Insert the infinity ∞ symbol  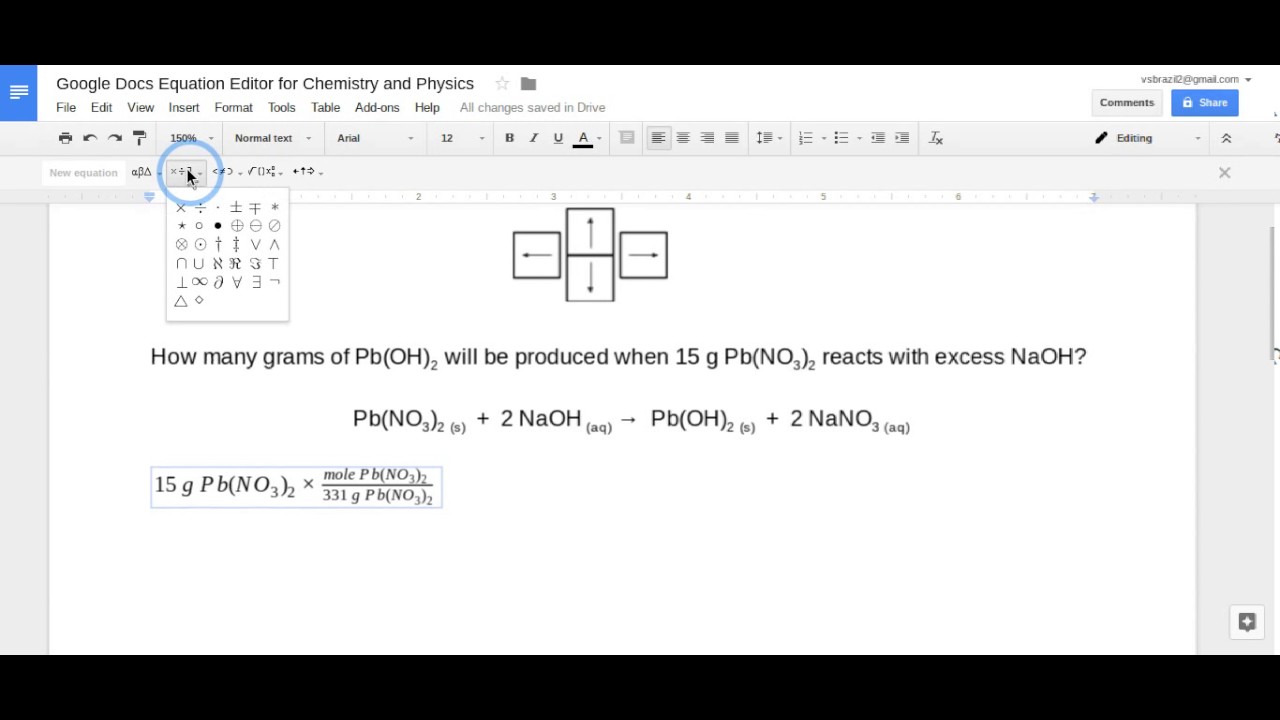[199, 282]
